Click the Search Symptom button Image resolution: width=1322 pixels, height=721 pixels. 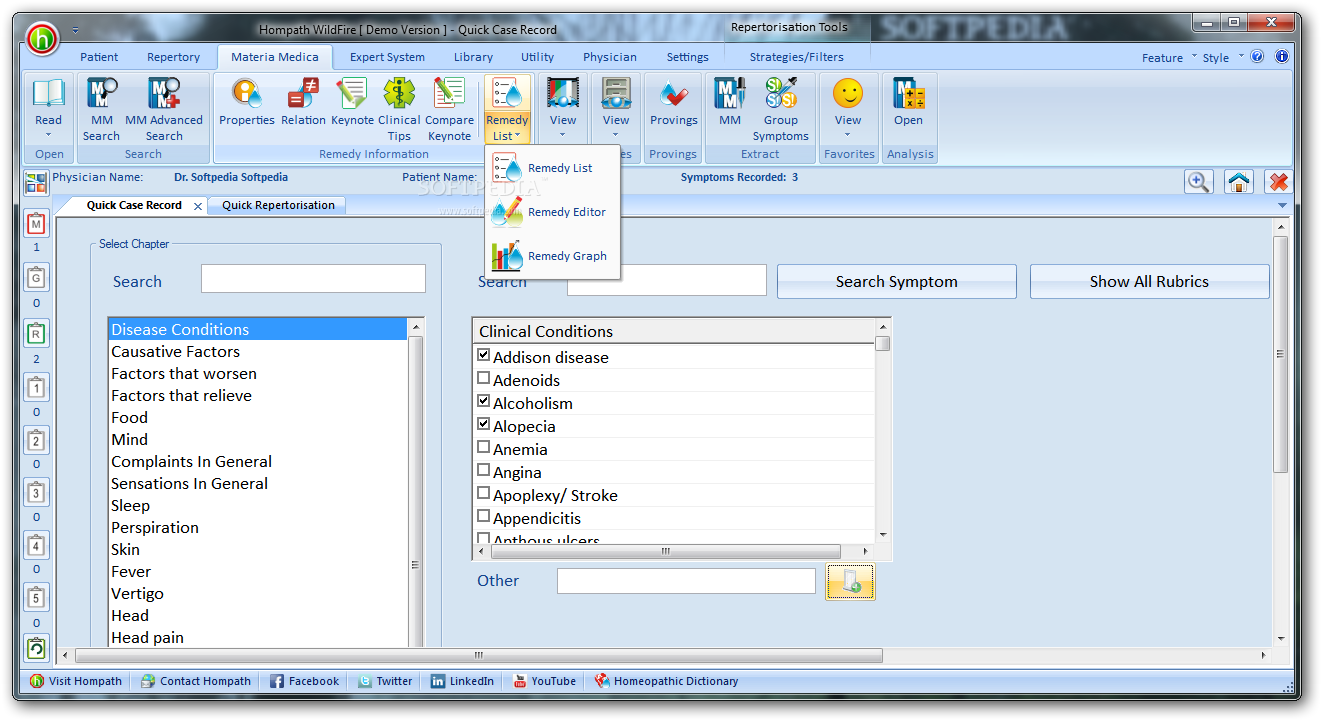pyautogui.click(x=897, y=282)
